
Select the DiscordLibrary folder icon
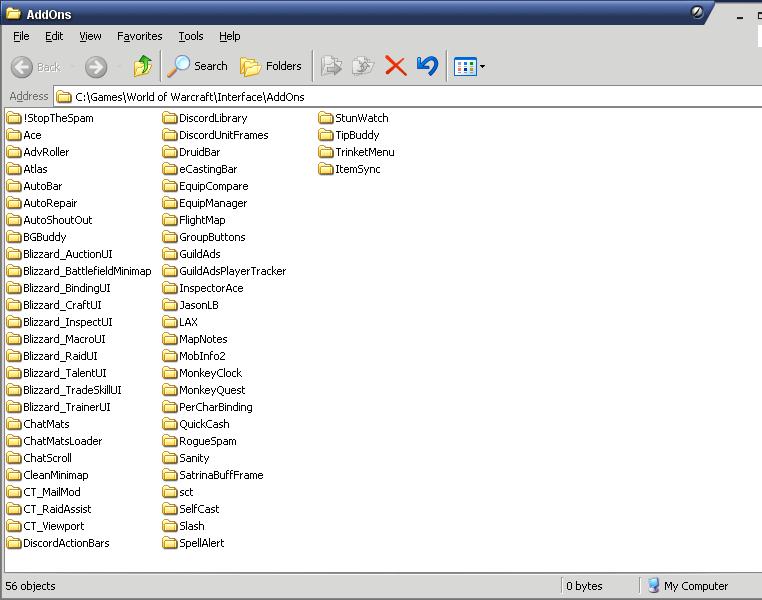(x=170, y=118)
